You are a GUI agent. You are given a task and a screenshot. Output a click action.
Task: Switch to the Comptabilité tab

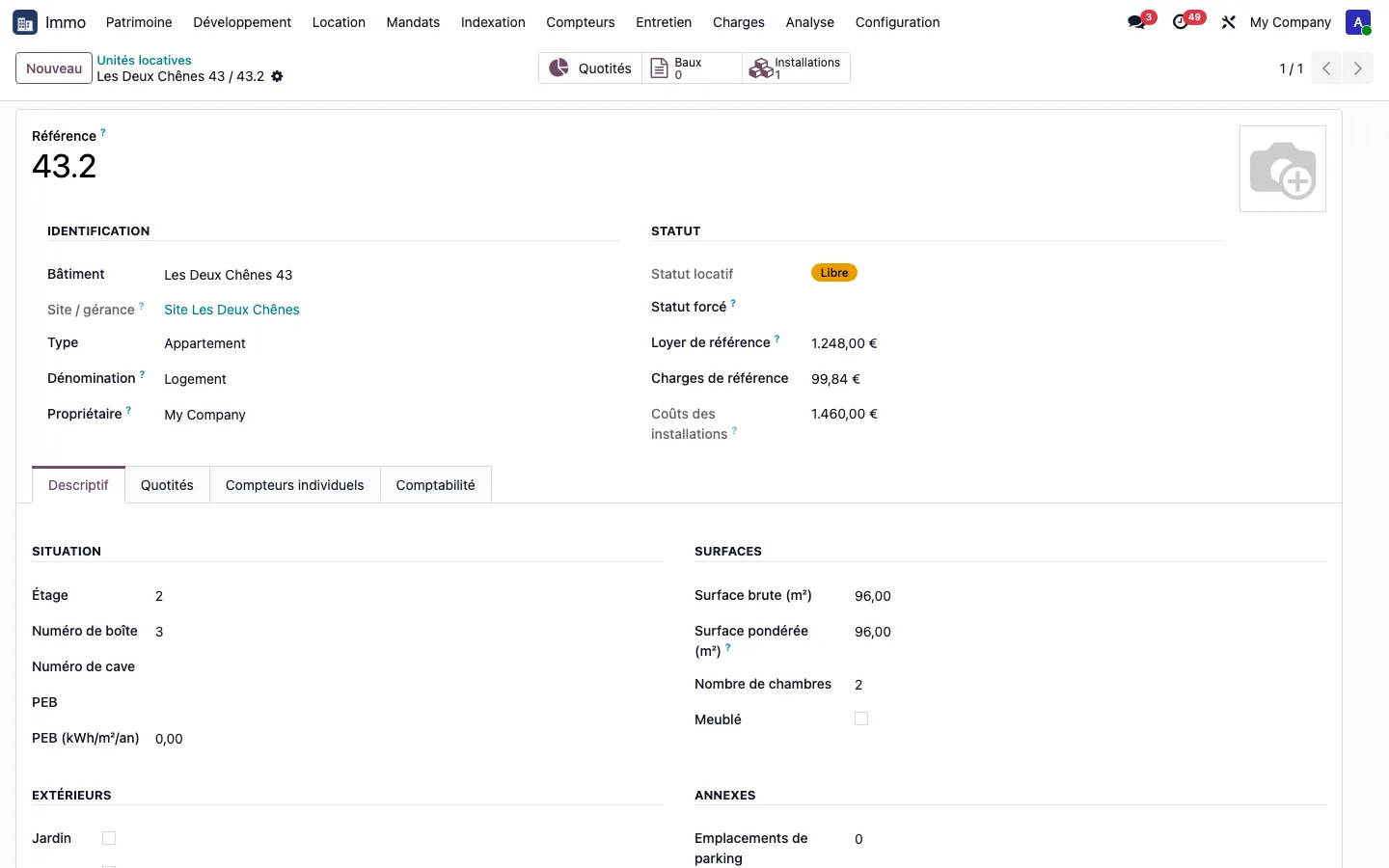tap(435, 485)
